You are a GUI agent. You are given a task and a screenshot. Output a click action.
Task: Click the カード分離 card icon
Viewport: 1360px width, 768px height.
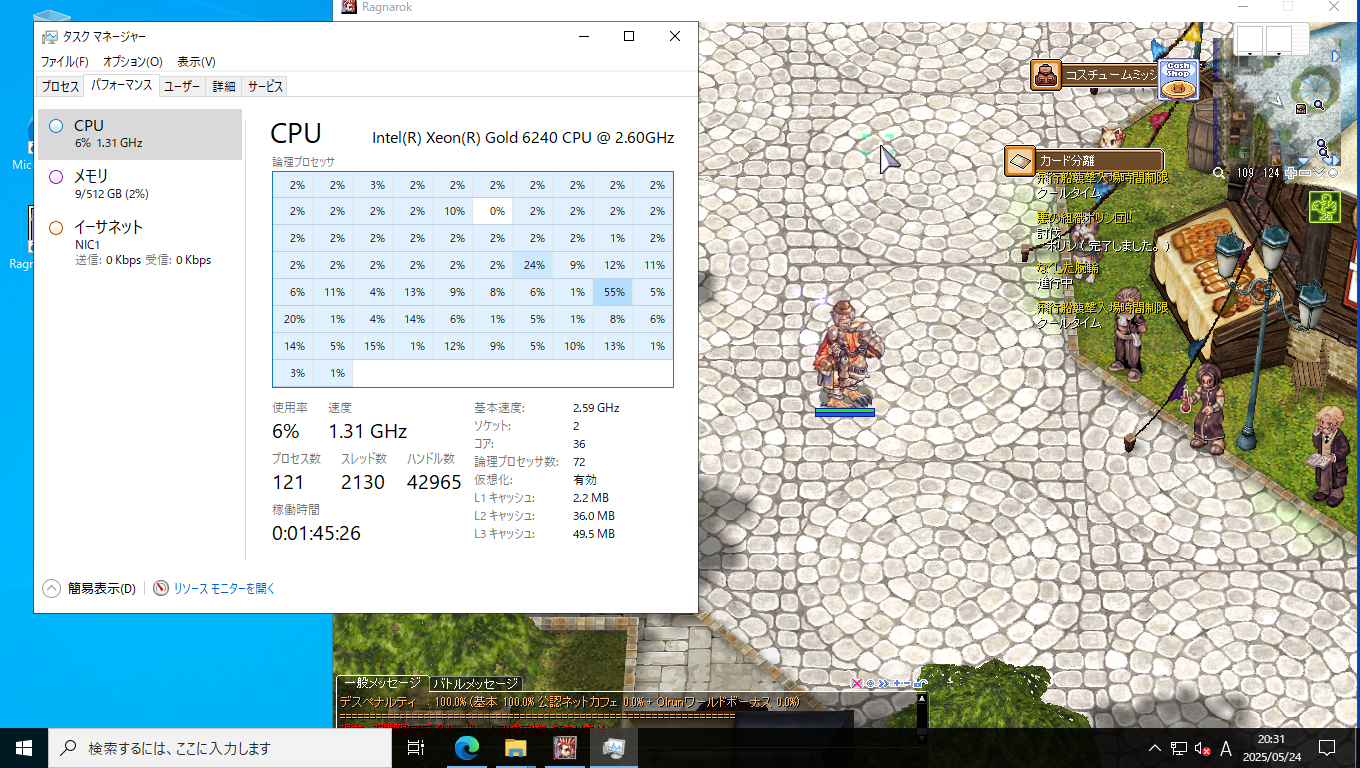[1020, 160]
